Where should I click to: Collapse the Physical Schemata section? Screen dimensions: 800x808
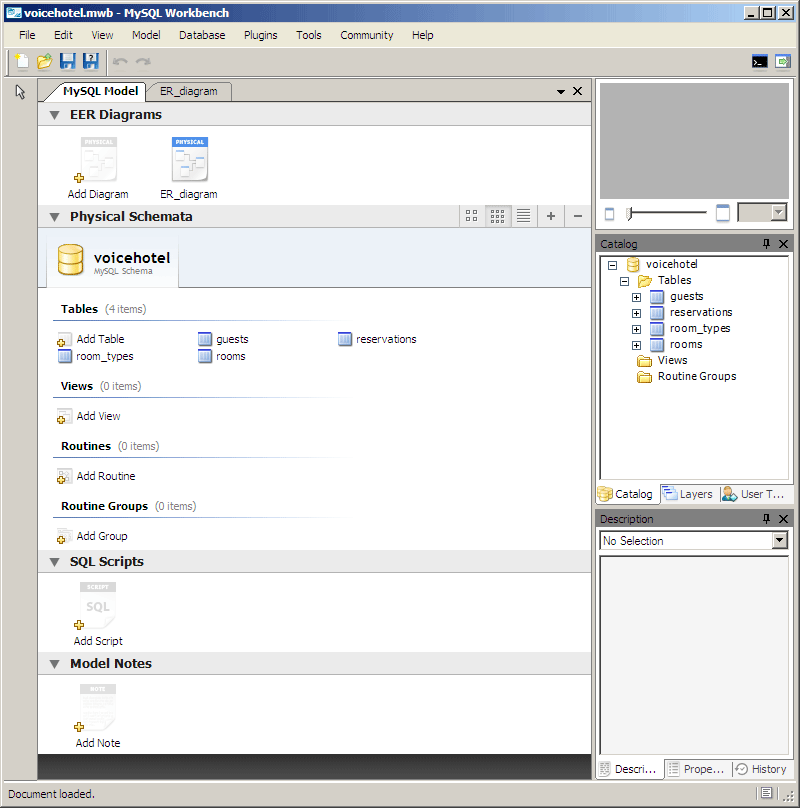[x=54, y=217]
